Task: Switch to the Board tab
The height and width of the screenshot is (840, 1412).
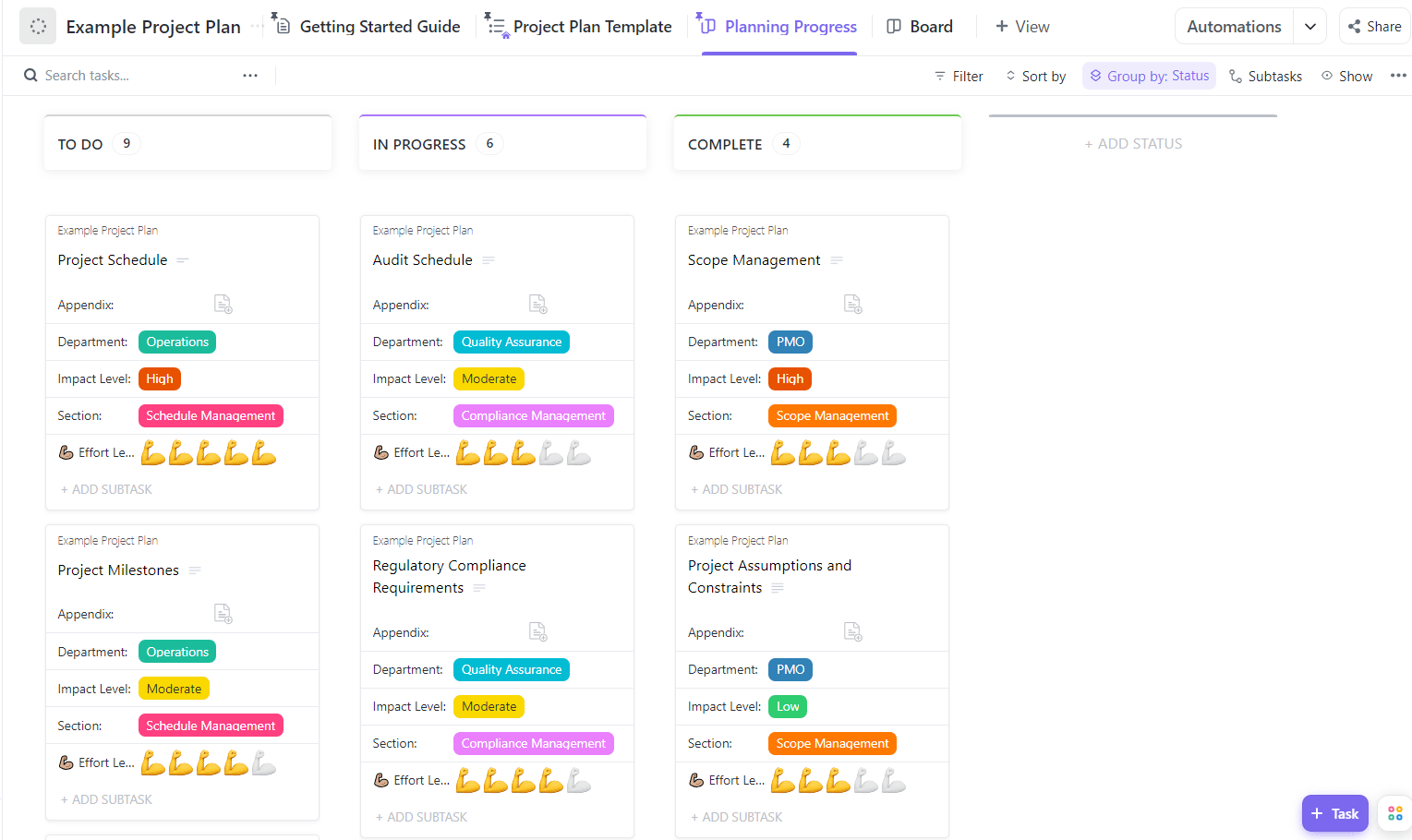Action: pos(920,27)
